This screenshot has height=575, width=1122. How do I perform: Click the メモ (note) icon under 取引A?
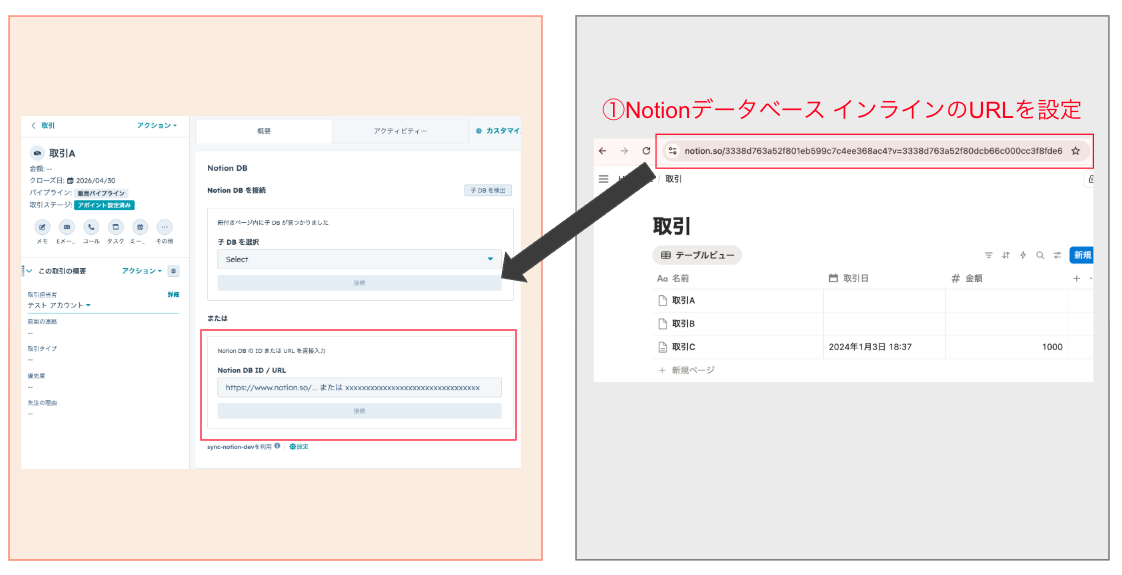(42, 227)
